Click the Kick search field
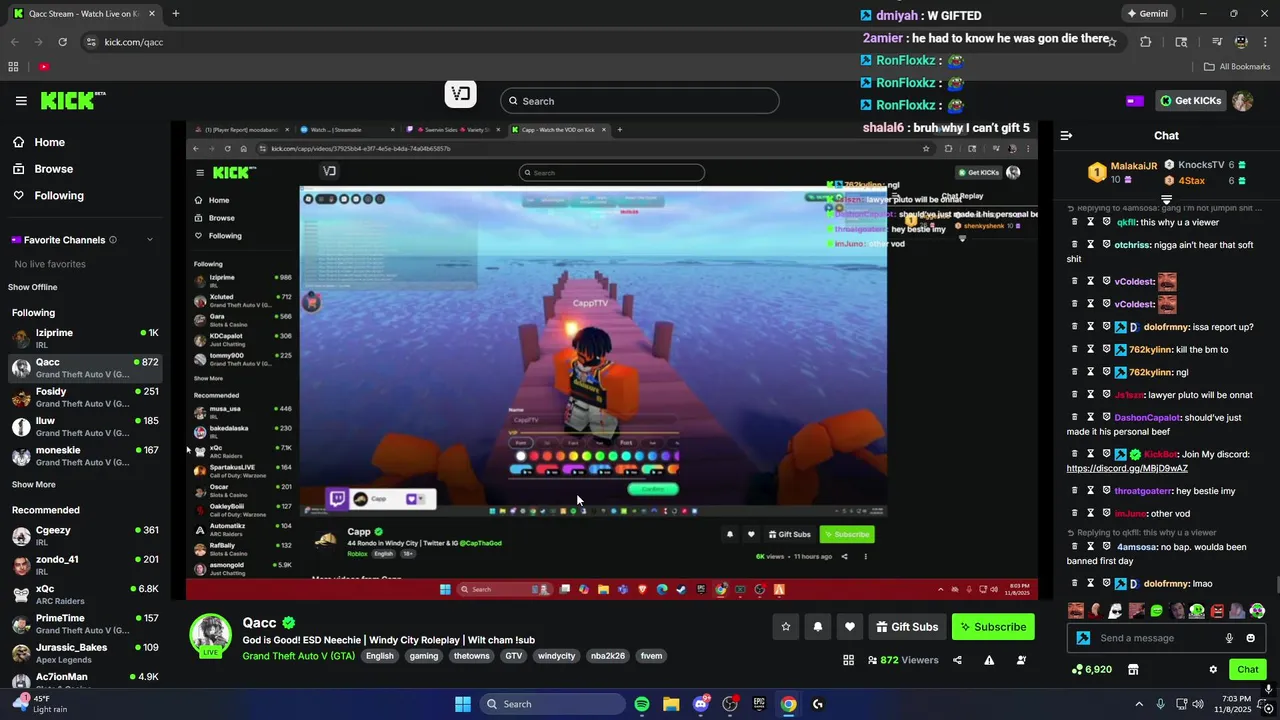 (x=640, y=101)
